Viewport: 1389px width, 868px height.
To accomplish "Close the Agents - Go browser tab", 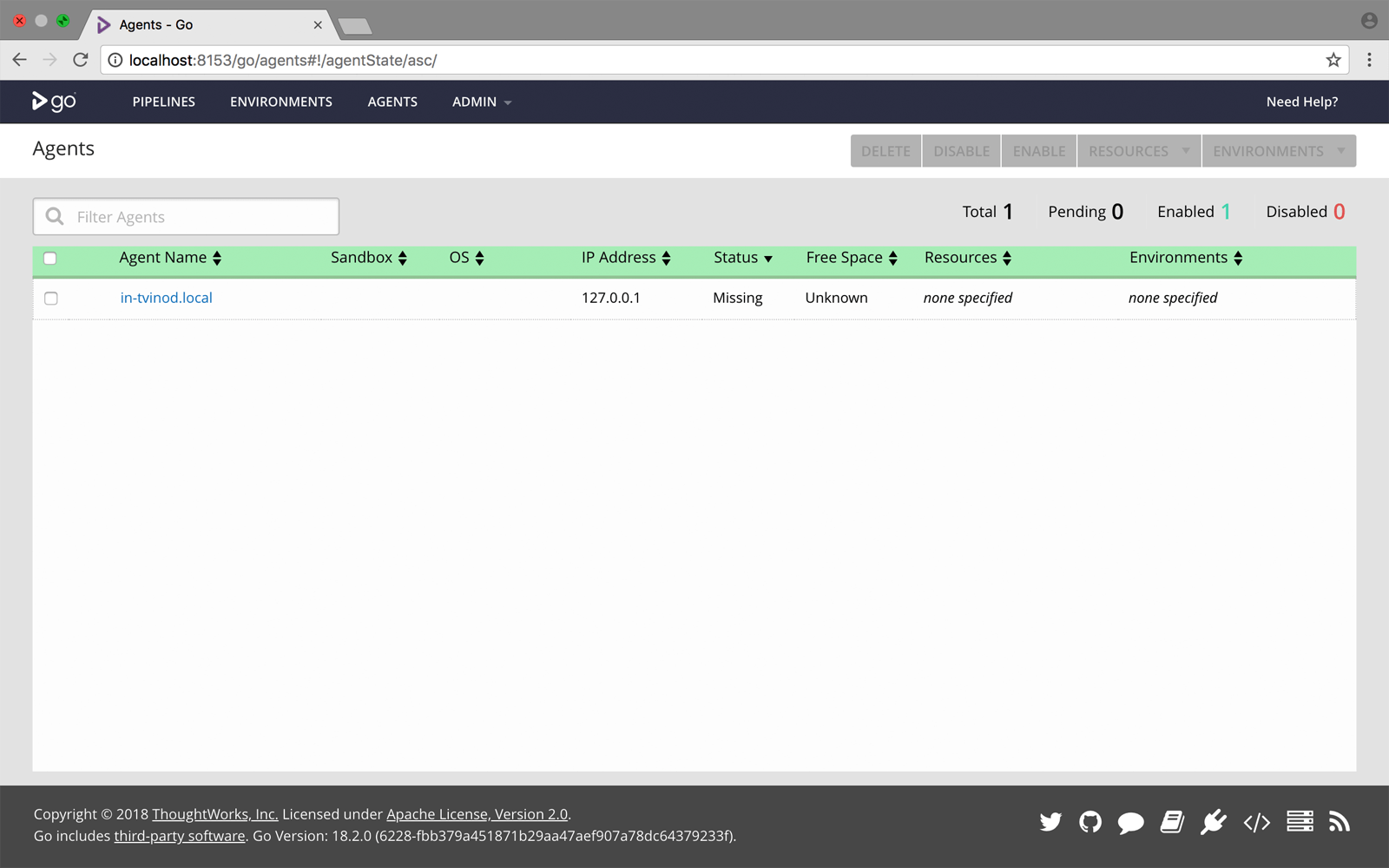I will coord(318,25).
